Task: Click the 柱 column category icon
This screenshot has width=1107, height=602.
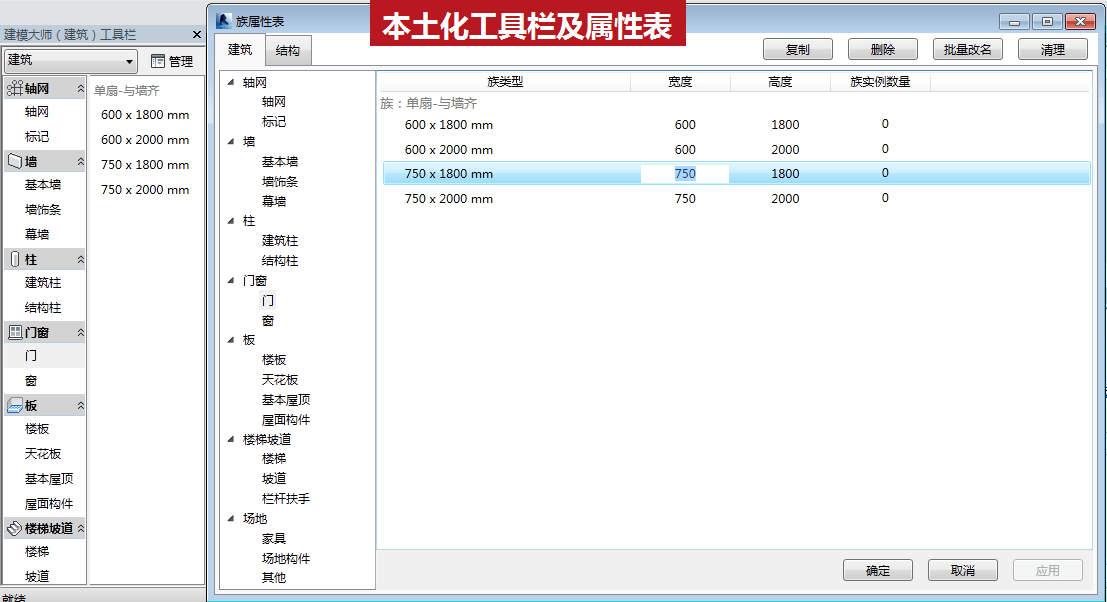Action: click(x=14, y=259)
